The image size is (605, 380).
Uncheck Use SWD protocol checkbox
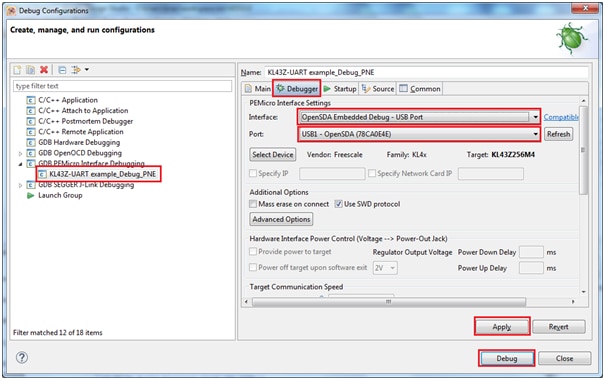click(x=338, y=204)
